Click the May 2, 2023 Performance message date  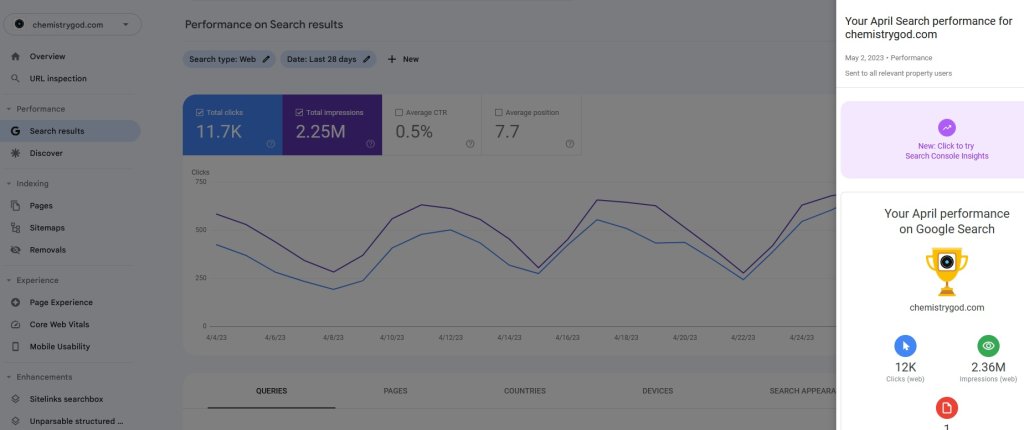pos(889,58)
